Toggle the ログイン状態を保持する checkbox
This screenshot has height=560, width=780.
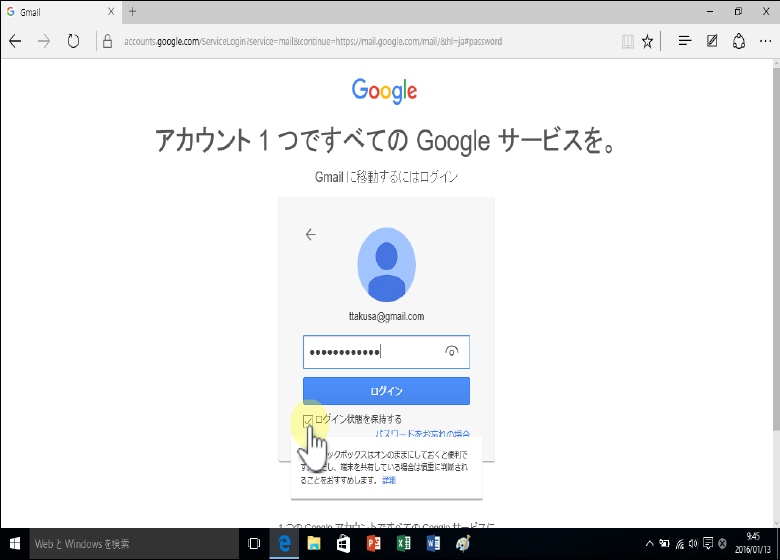(308, 421)
